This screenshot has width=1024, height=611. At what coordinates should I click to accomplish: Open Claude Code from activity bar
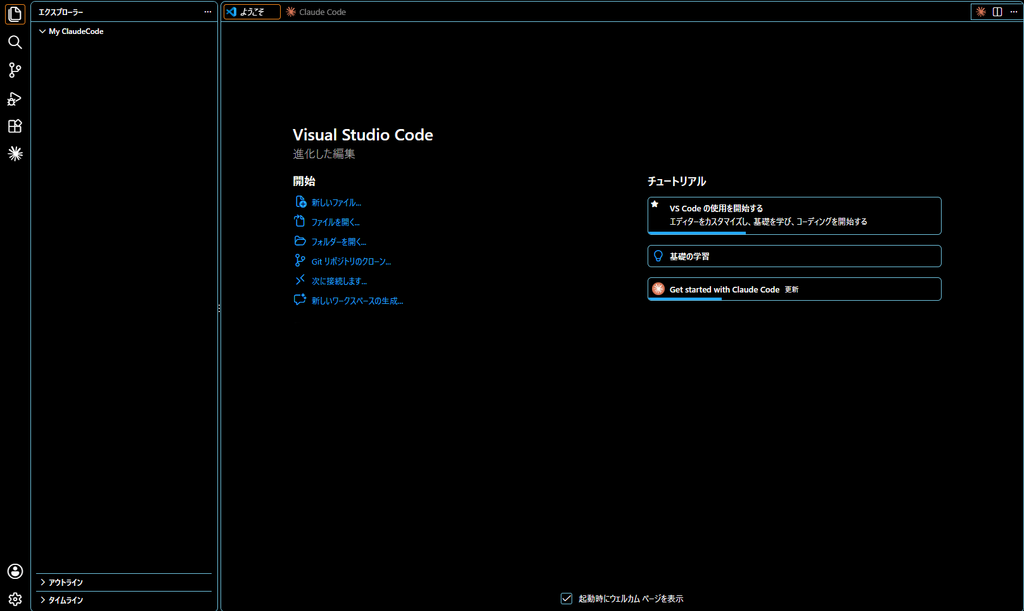(15, 153)
